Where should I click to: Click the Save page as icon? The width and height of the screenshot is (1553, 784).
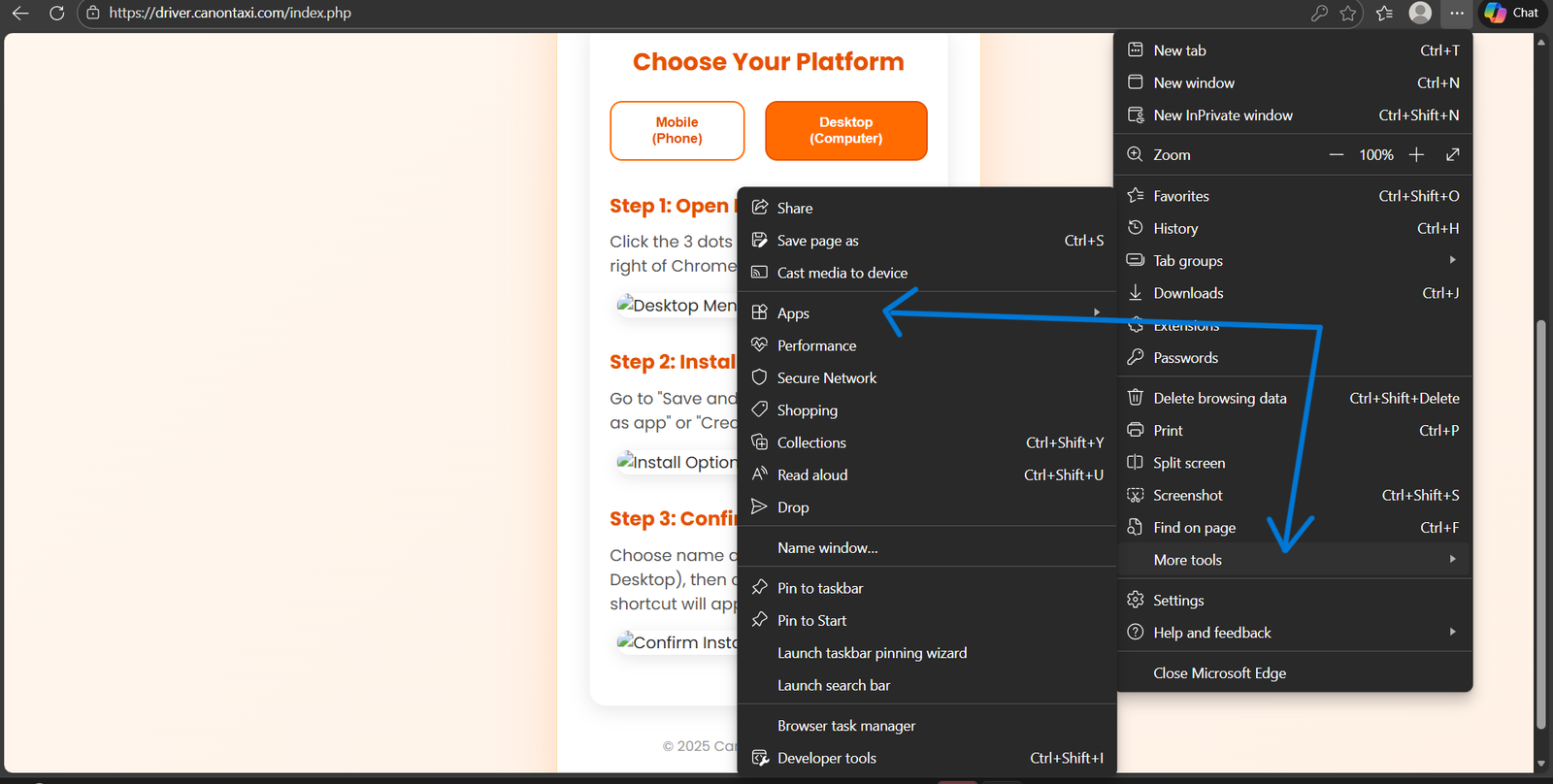[760, 240]
